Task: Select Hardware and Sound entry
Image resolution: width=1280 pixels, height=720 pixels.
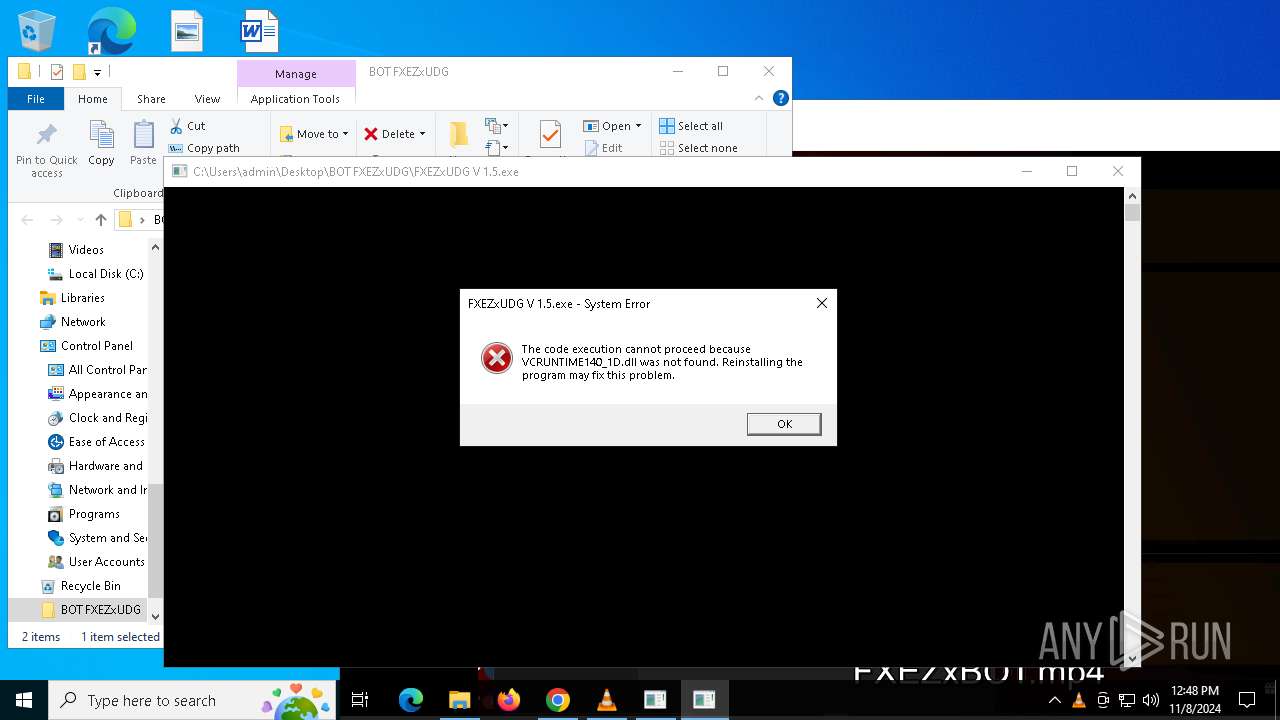Action: pos(97,466)
